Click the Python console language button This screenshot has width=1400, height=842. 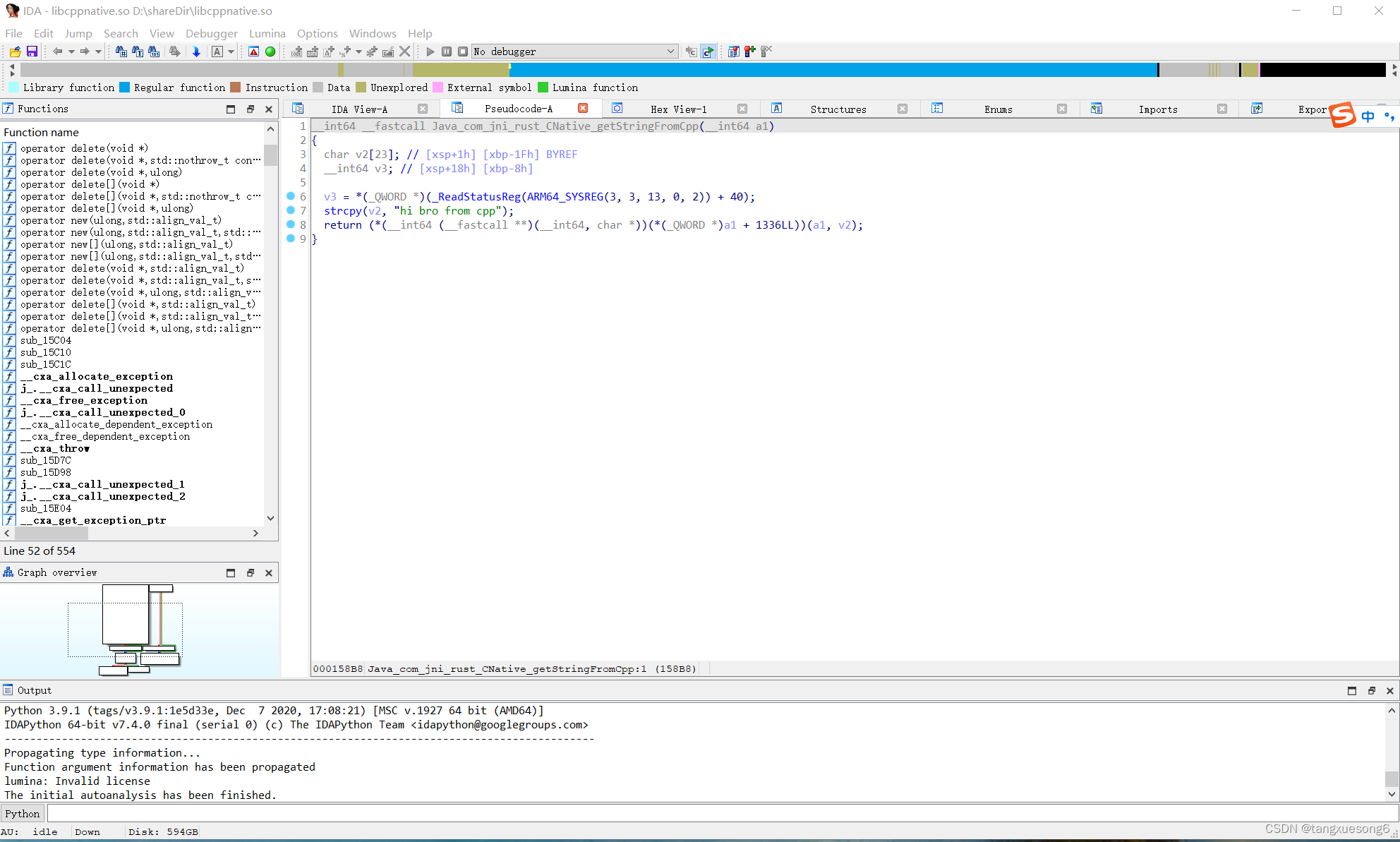23,814
